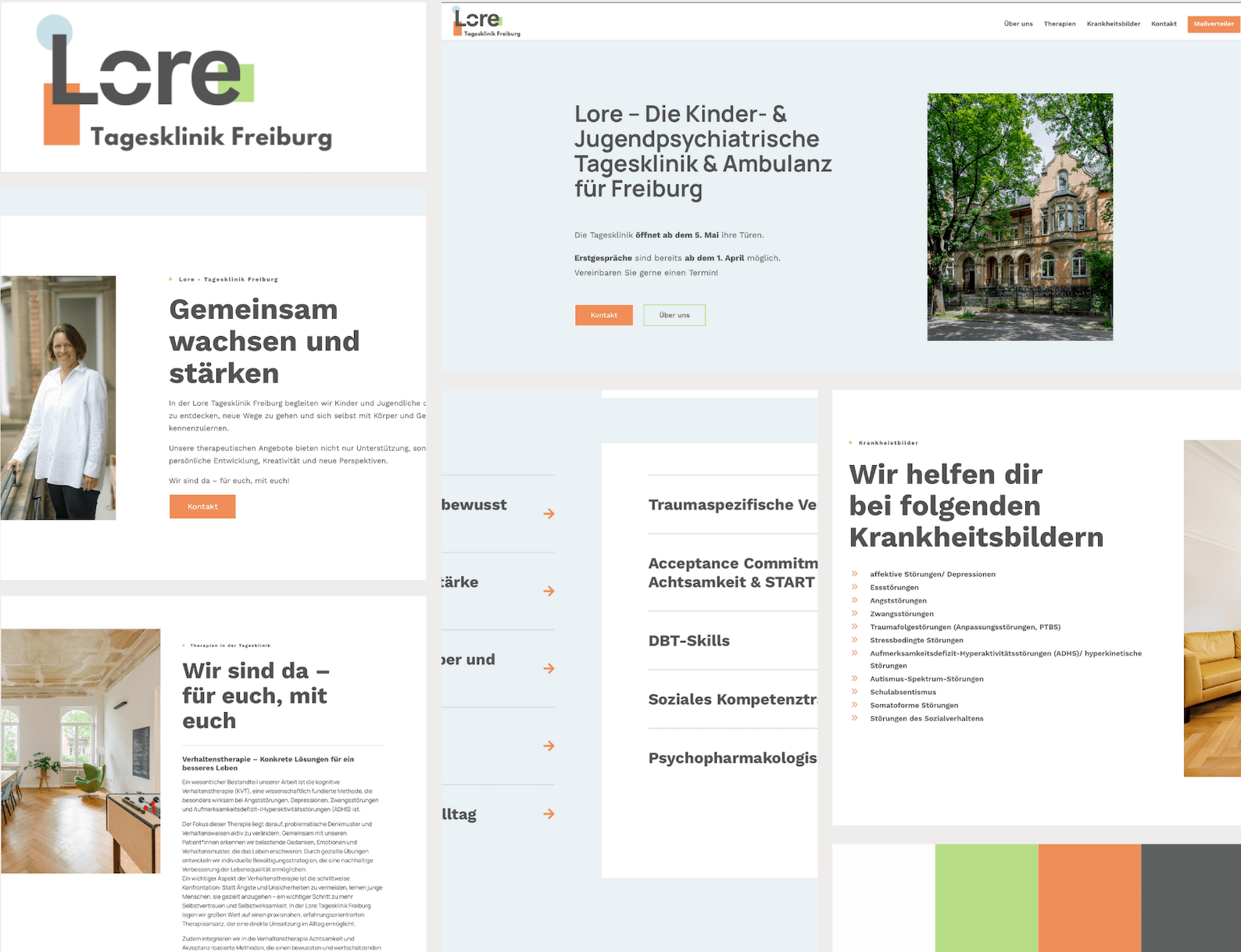Click the clinic building photo
This screenshot has height=952, width=1241.
[x=1020, y=217]
